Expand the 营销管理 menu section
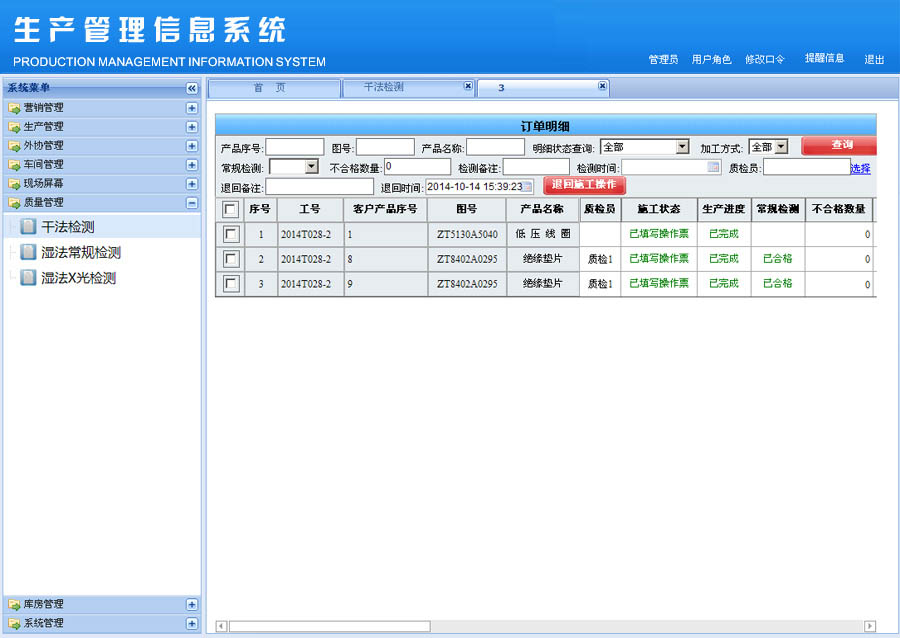Viewport: 900px width, 638px height. (192, 108)
